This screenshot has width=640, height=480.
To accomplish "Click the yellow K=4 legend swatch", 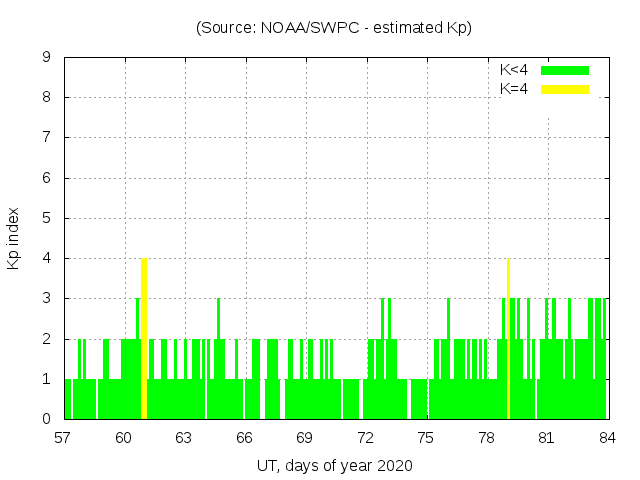I will pyautogui.click(x=565, y=89).
